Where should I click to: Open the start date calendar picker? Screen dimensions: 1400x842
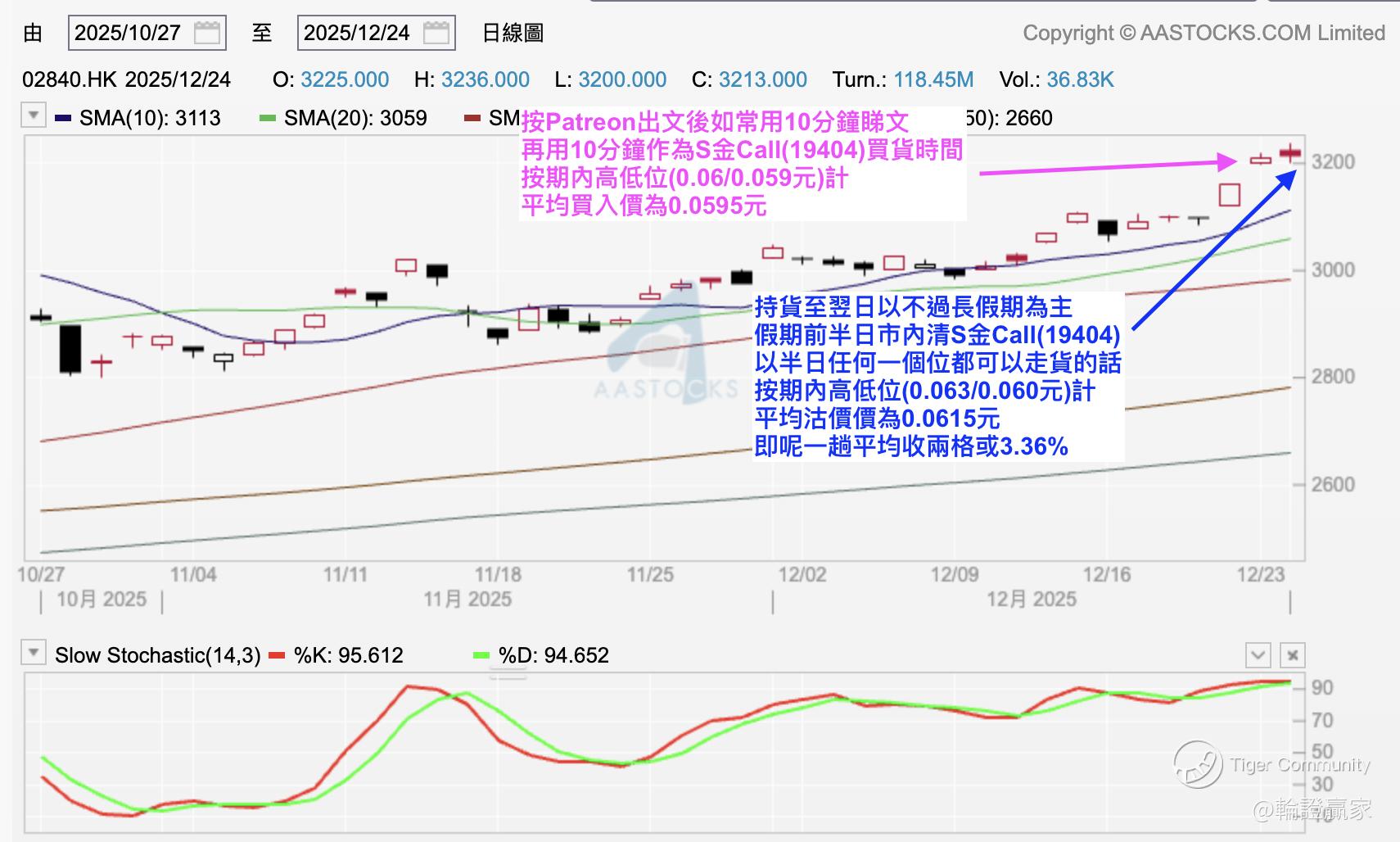[x=206, y=33]
